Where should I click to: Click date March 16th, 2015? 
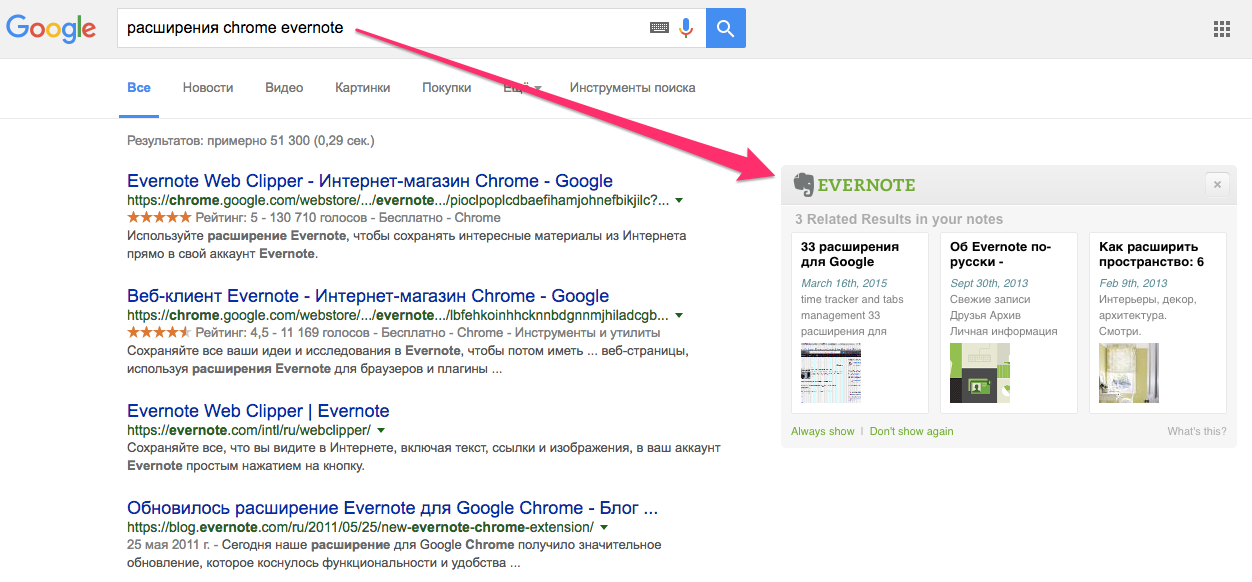click(844, 283)
